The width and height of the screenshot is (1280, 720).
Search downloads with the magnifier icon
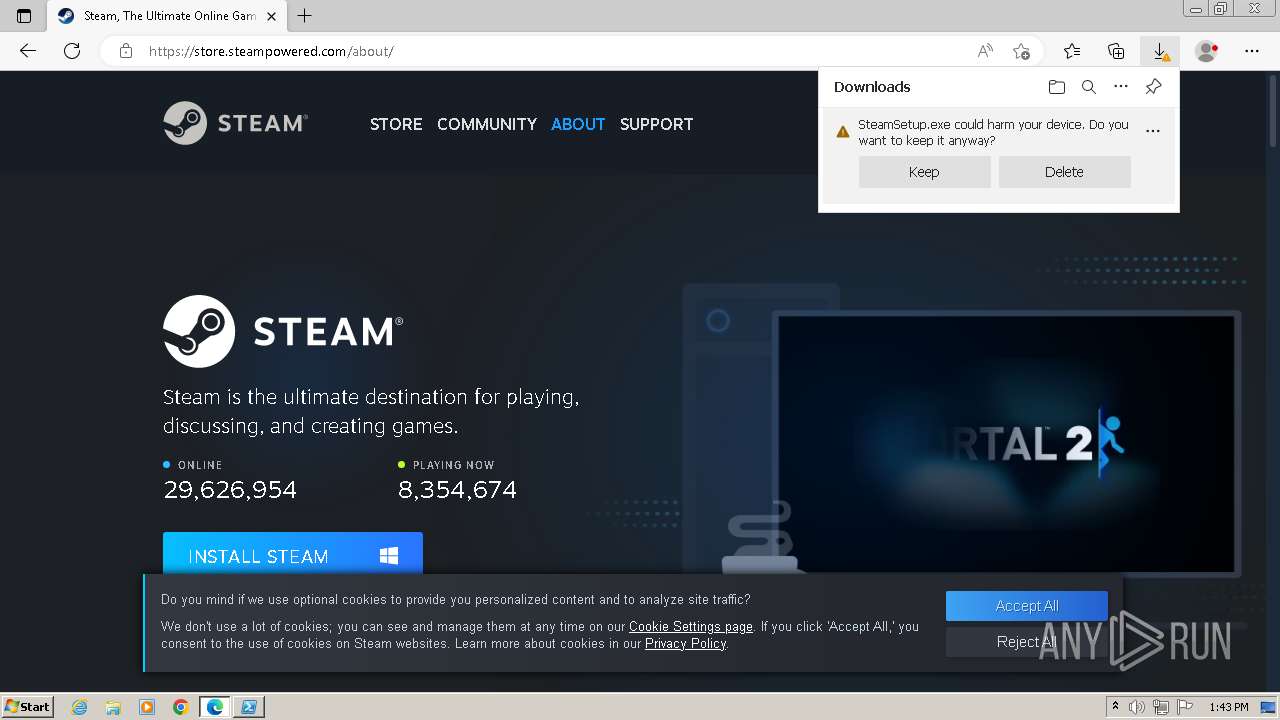(x=1089, y=87)
